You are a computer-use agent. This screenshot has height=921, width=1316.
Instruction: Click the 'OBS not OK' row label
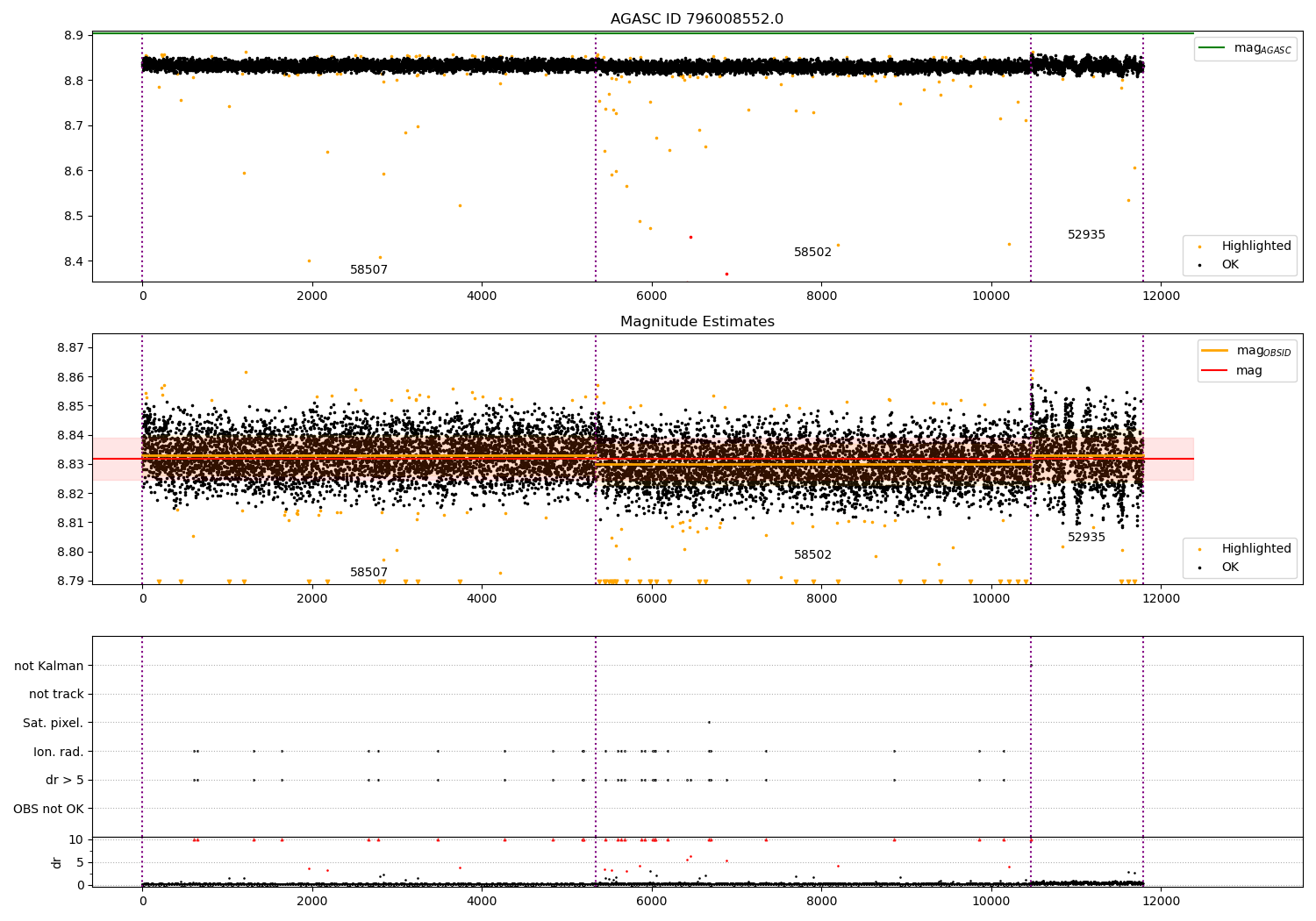pyautogui.click(x=49, y=809)
